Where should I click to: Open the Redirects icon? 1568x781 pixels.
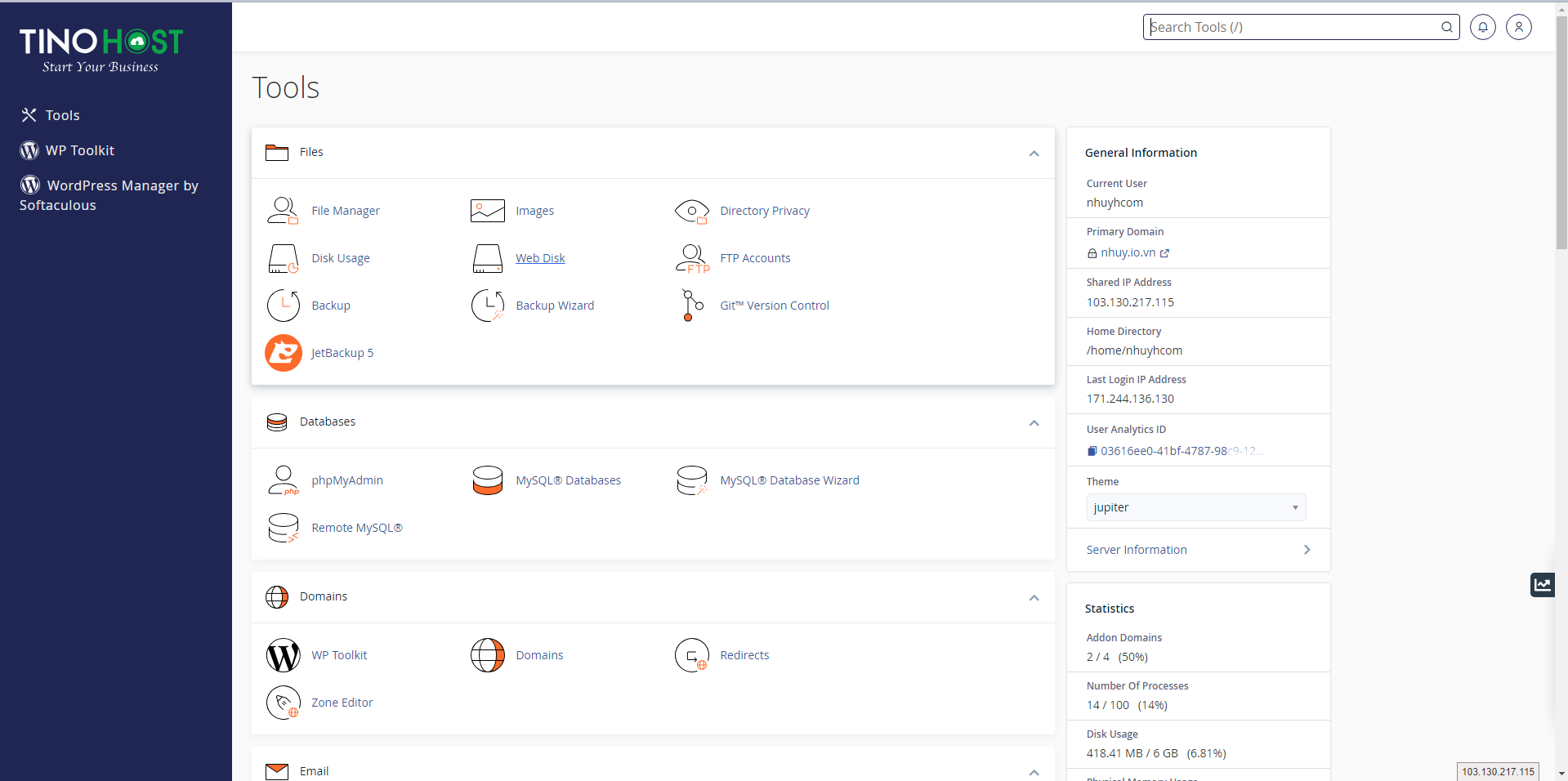point(692,655)
